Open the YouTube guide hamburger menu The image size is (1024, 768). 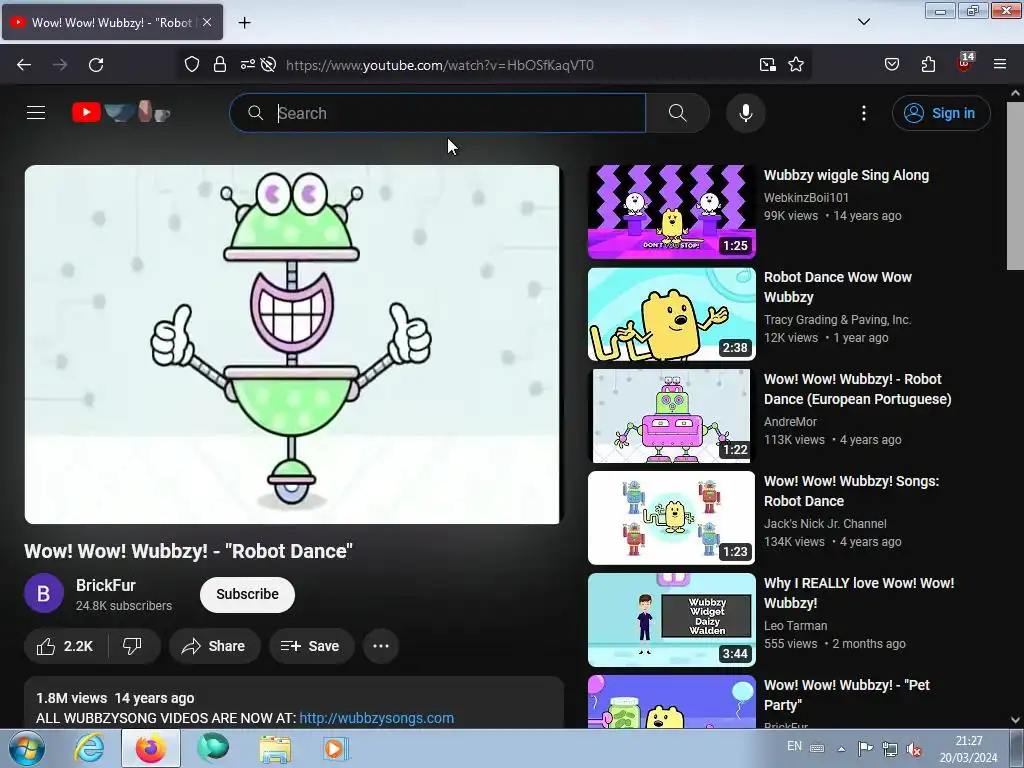tap(36, 113)
